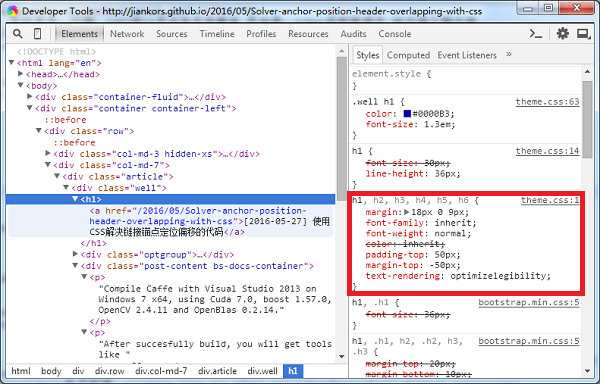Click the dock side icon
600x384 pixels.
tap(583, 34)
